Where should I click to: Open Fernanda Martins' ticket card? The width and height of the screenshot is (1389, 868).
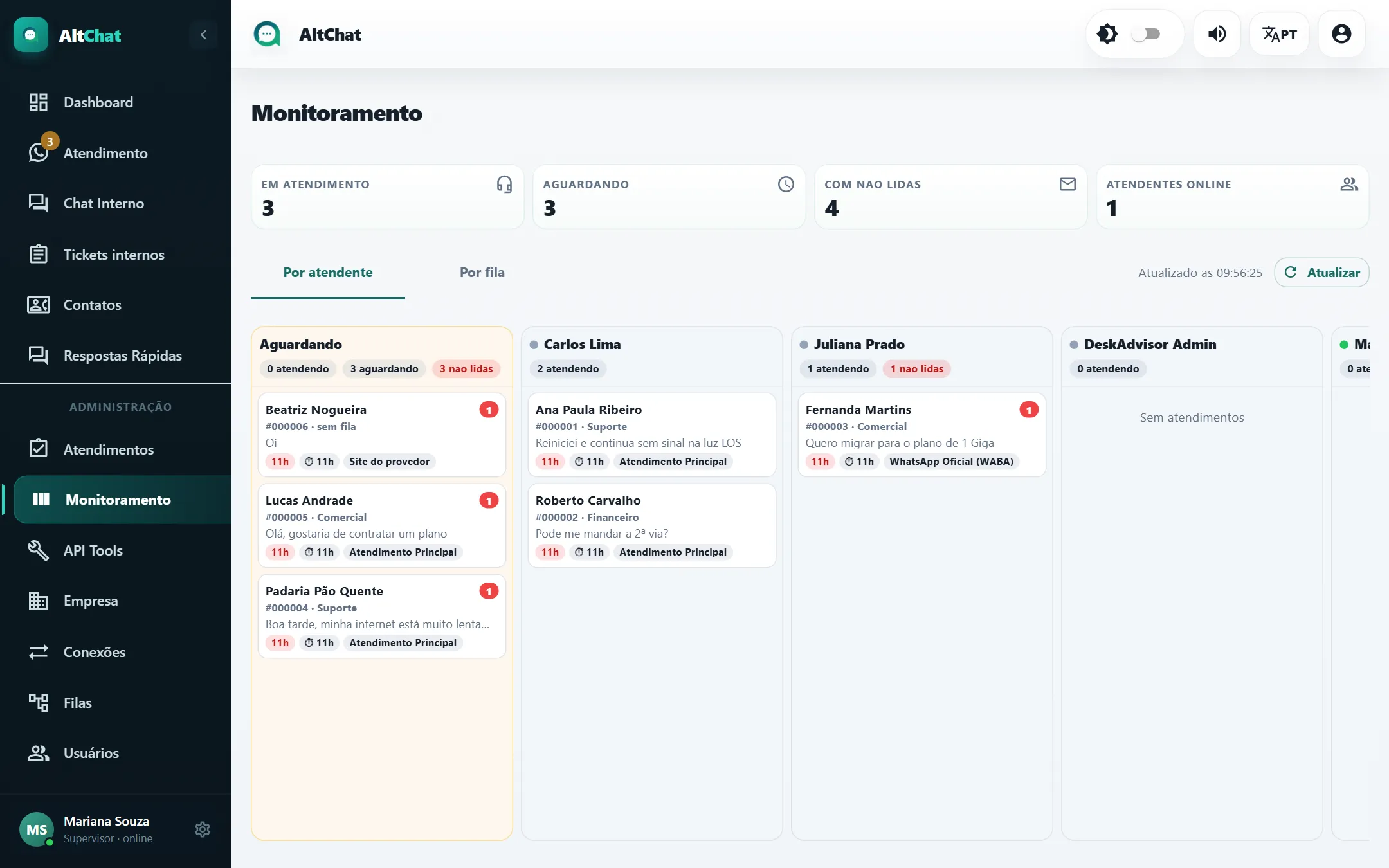pyautogui.click(x=922, y=435)
